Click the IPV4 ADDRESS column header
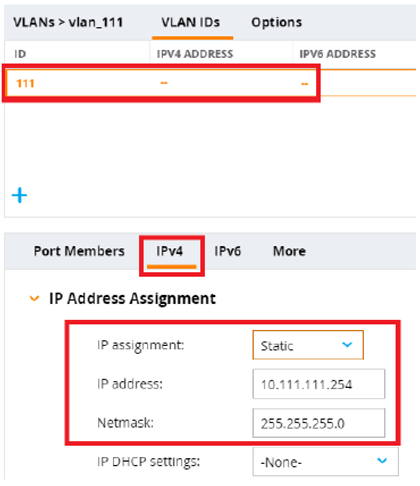 click(195, 54)
